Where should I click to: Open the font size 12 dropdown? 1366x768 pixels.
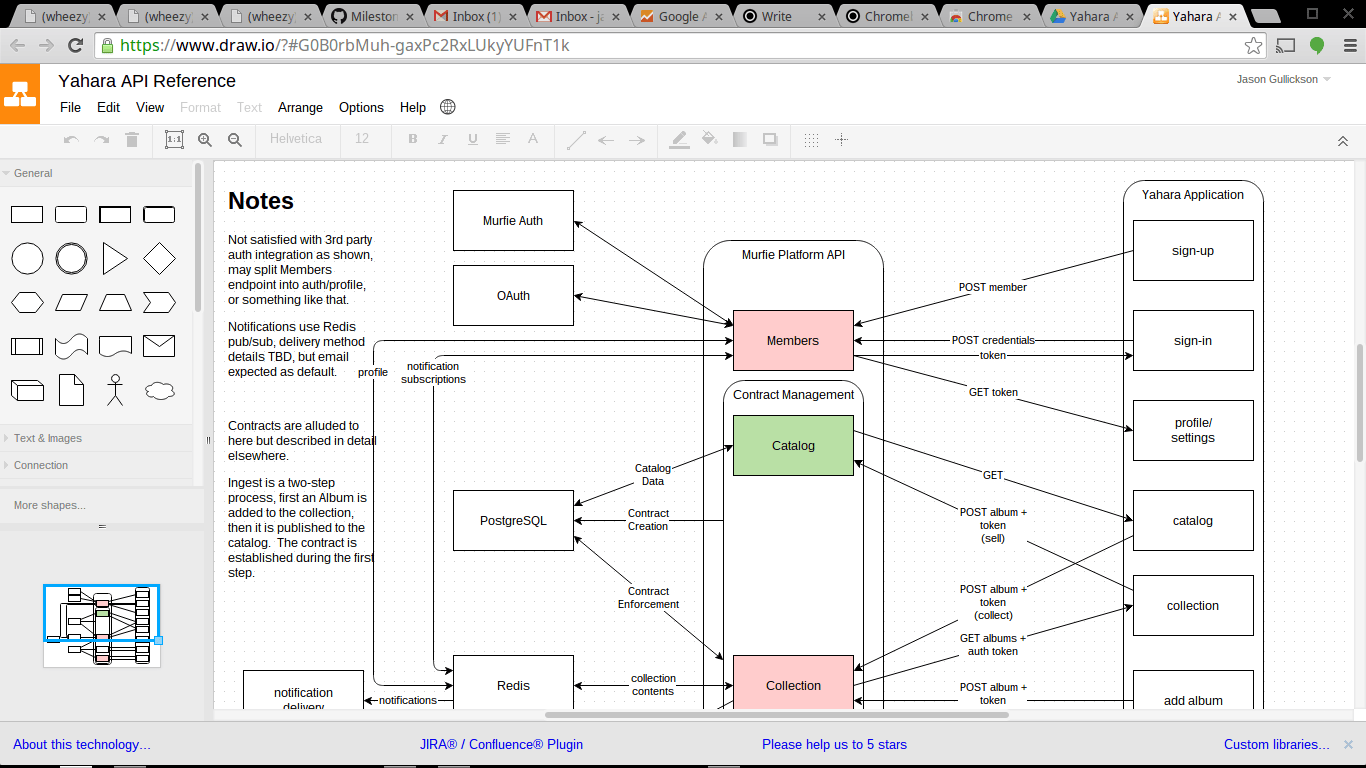coord(362,139)
